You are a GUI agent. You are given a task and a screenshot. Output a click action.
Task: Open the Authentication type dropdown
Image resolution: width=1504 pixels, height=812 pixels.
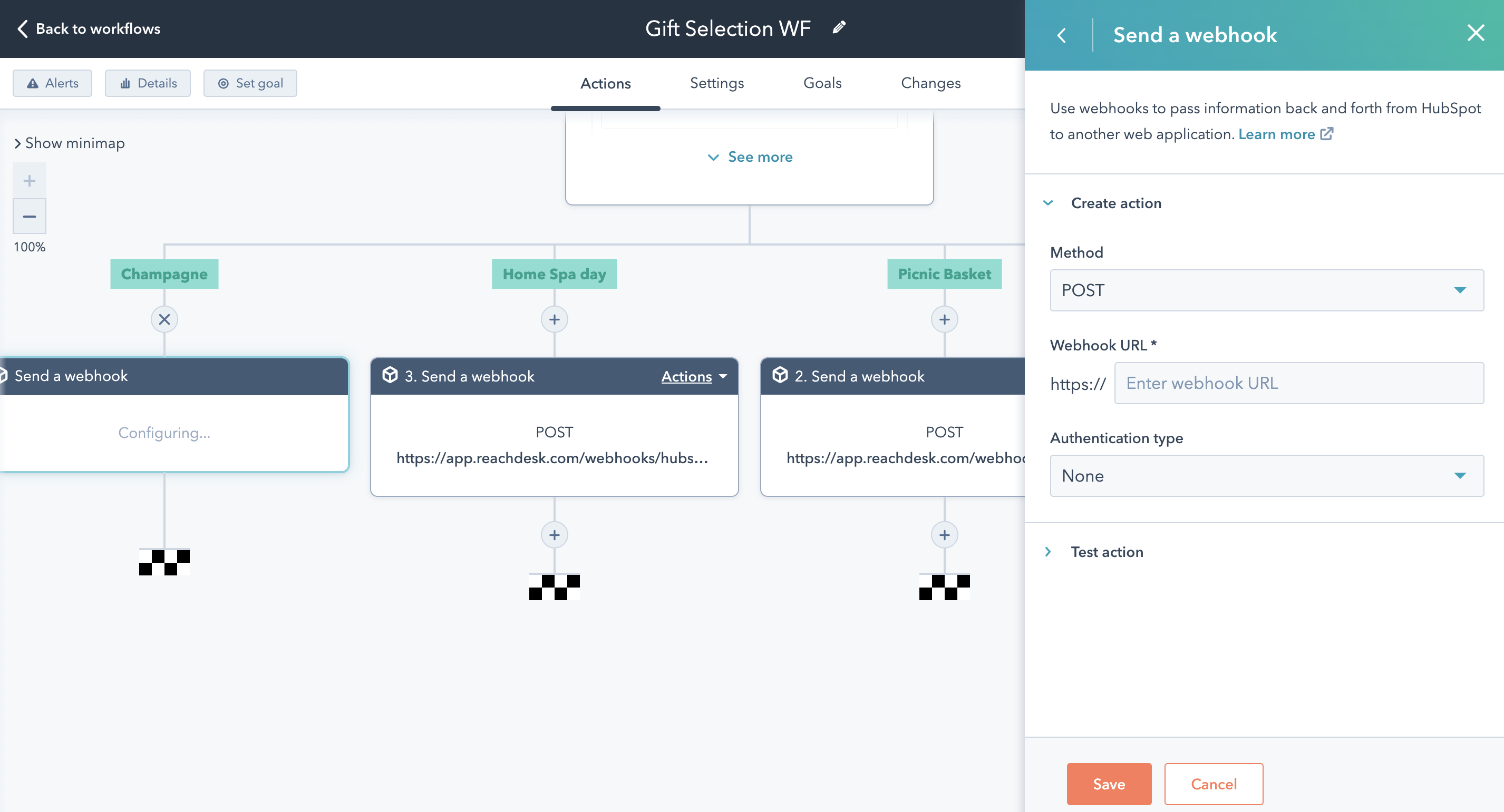click(1266, 476)
